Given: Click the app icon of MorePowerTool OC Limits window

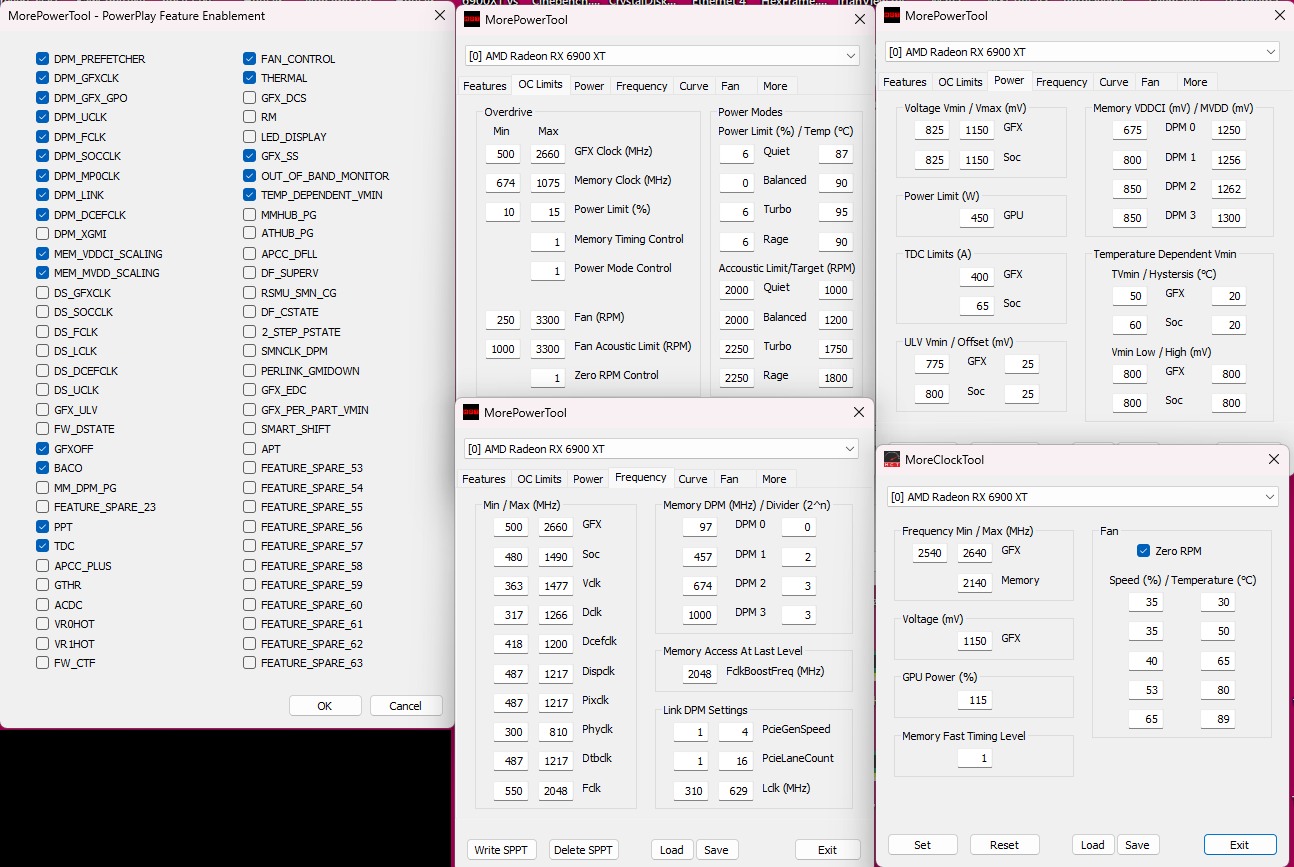Looking at the screenshot, I should (471, 17).
